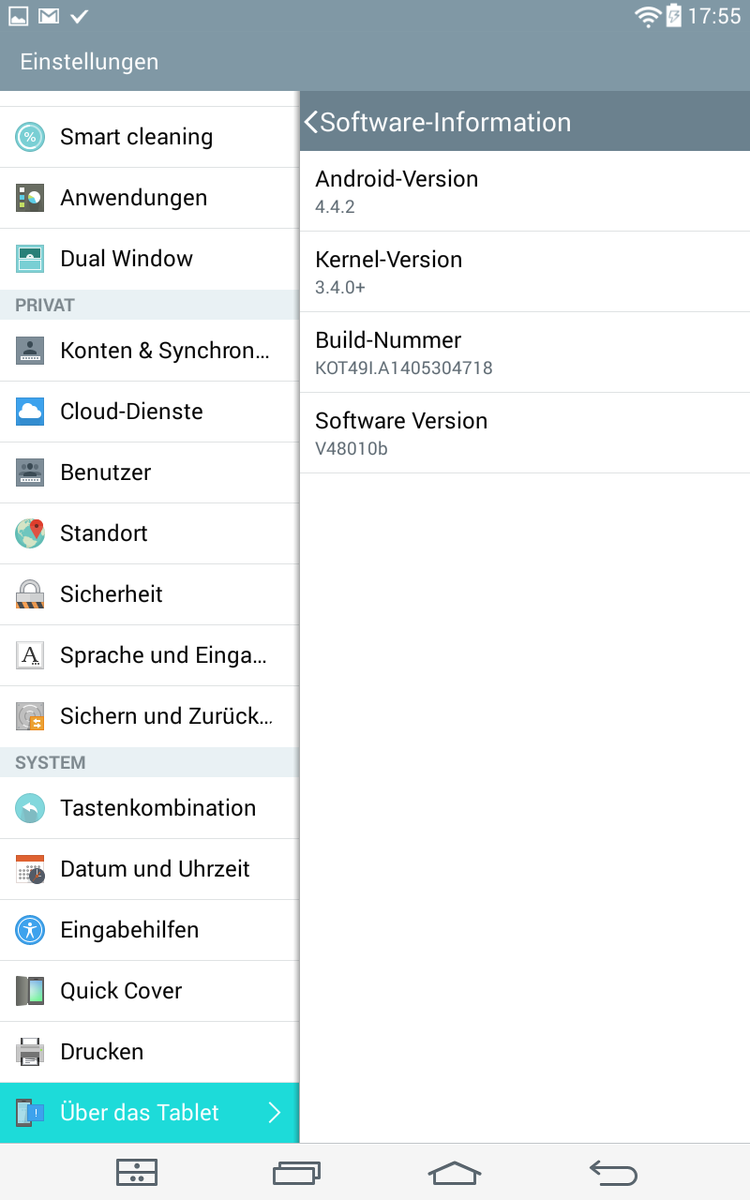
Task: Tap the Eingabehilfen accessibility icon
Action: point(30,930)
